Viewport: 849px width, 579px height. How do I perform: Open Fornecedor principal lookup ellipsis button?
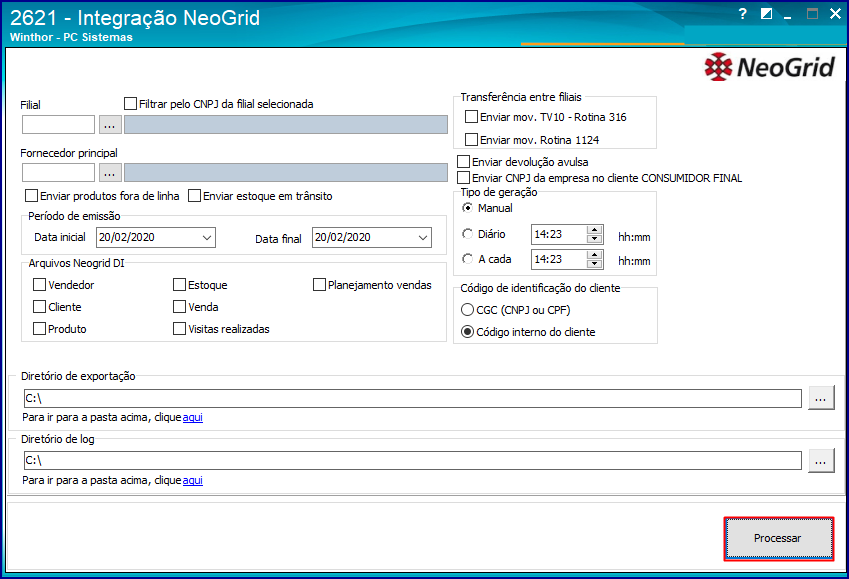110,173
